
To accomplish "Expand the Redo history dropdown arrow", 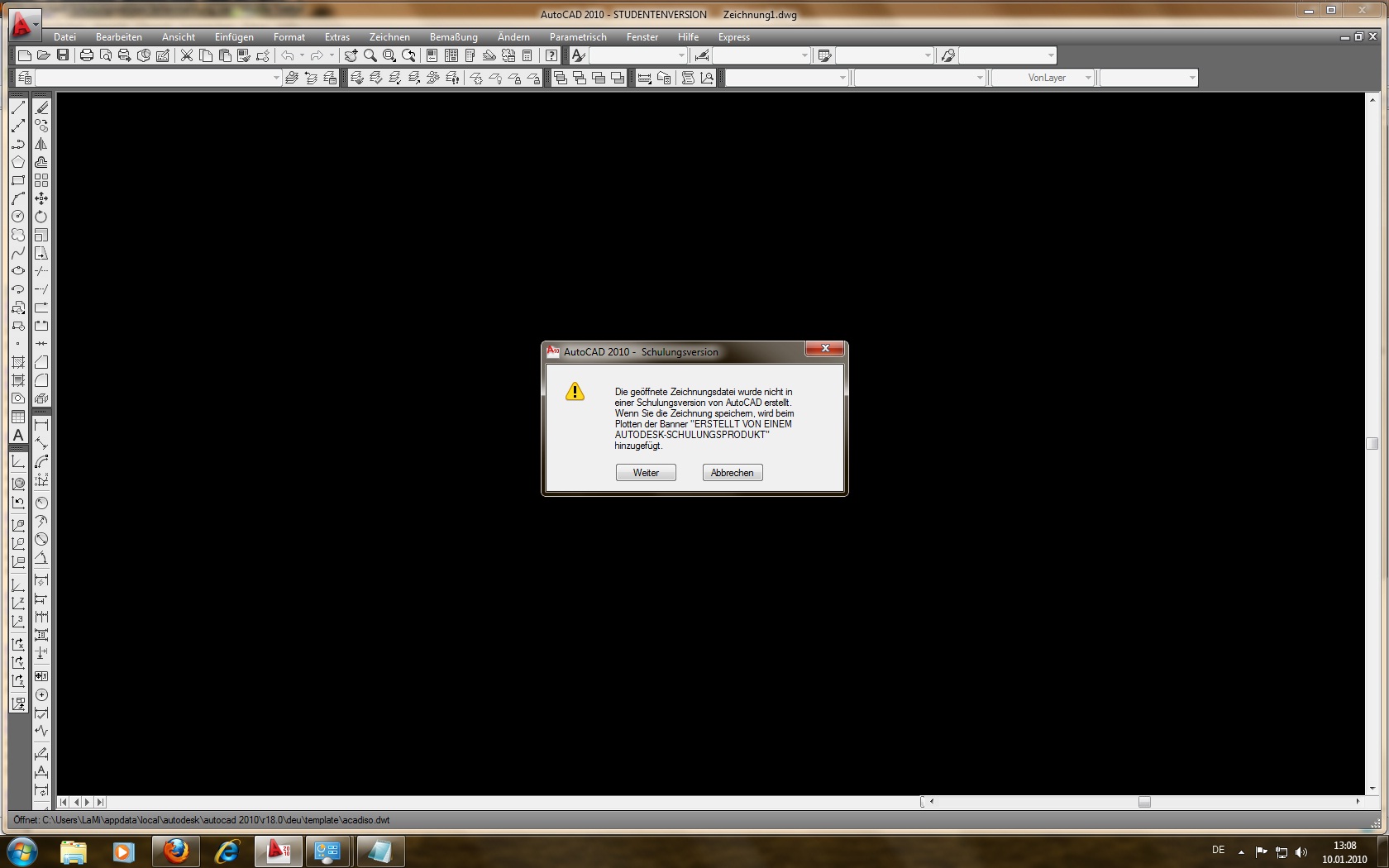I will pos(332,55).
